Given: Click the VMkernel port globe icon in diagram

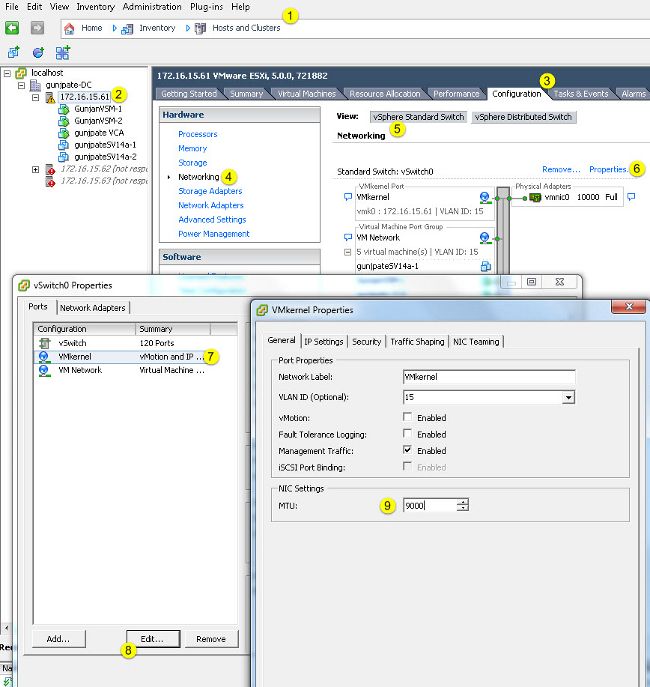Looking at the screenshot, I should [484, 198].
